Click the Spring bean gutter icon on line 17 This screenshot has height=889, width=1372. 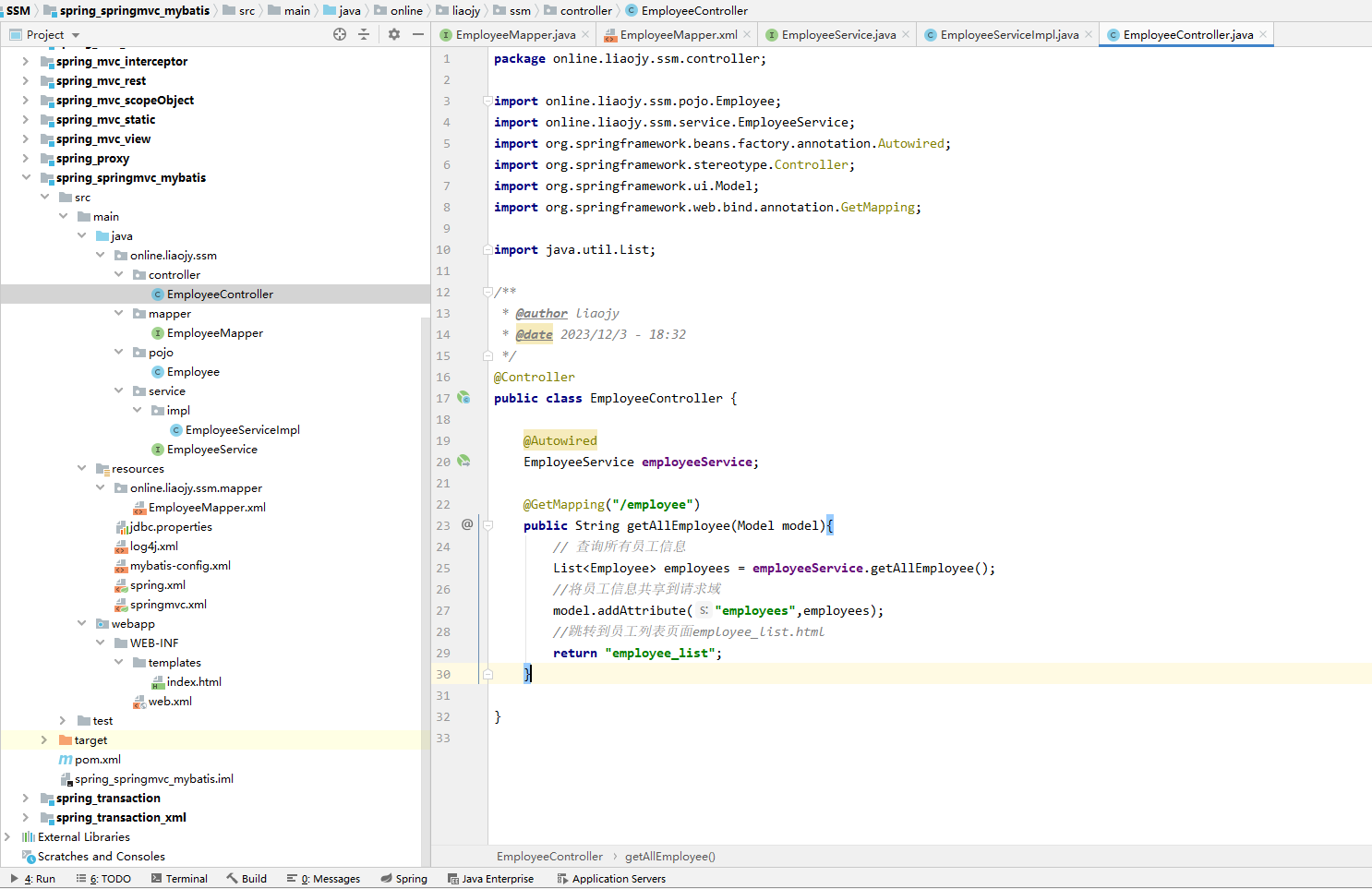click(x=464, y=398)
